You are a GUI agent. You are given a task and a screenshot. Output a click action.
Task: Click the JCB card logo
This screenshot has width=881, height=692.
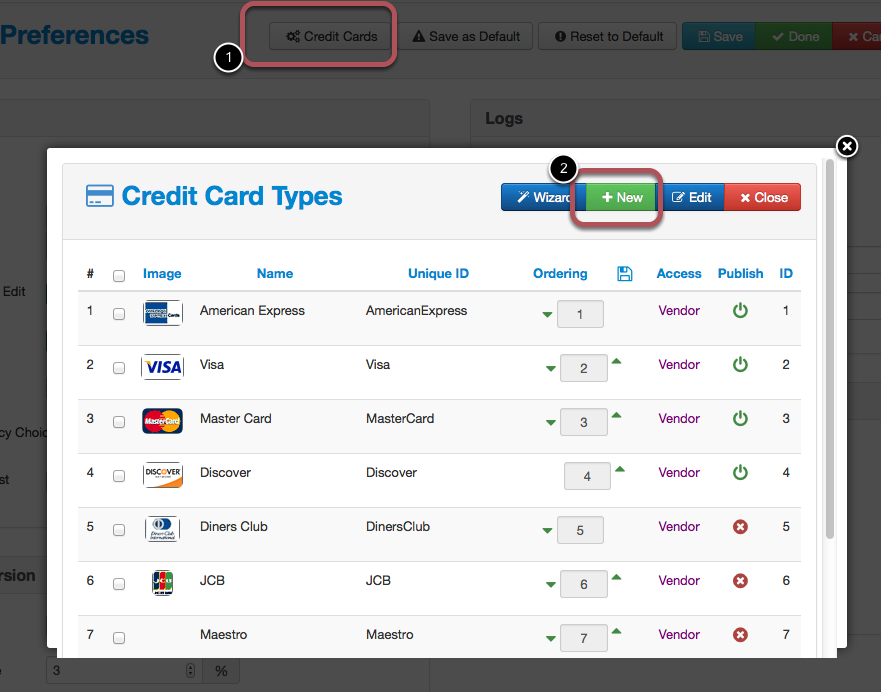[x=162, y=582]
